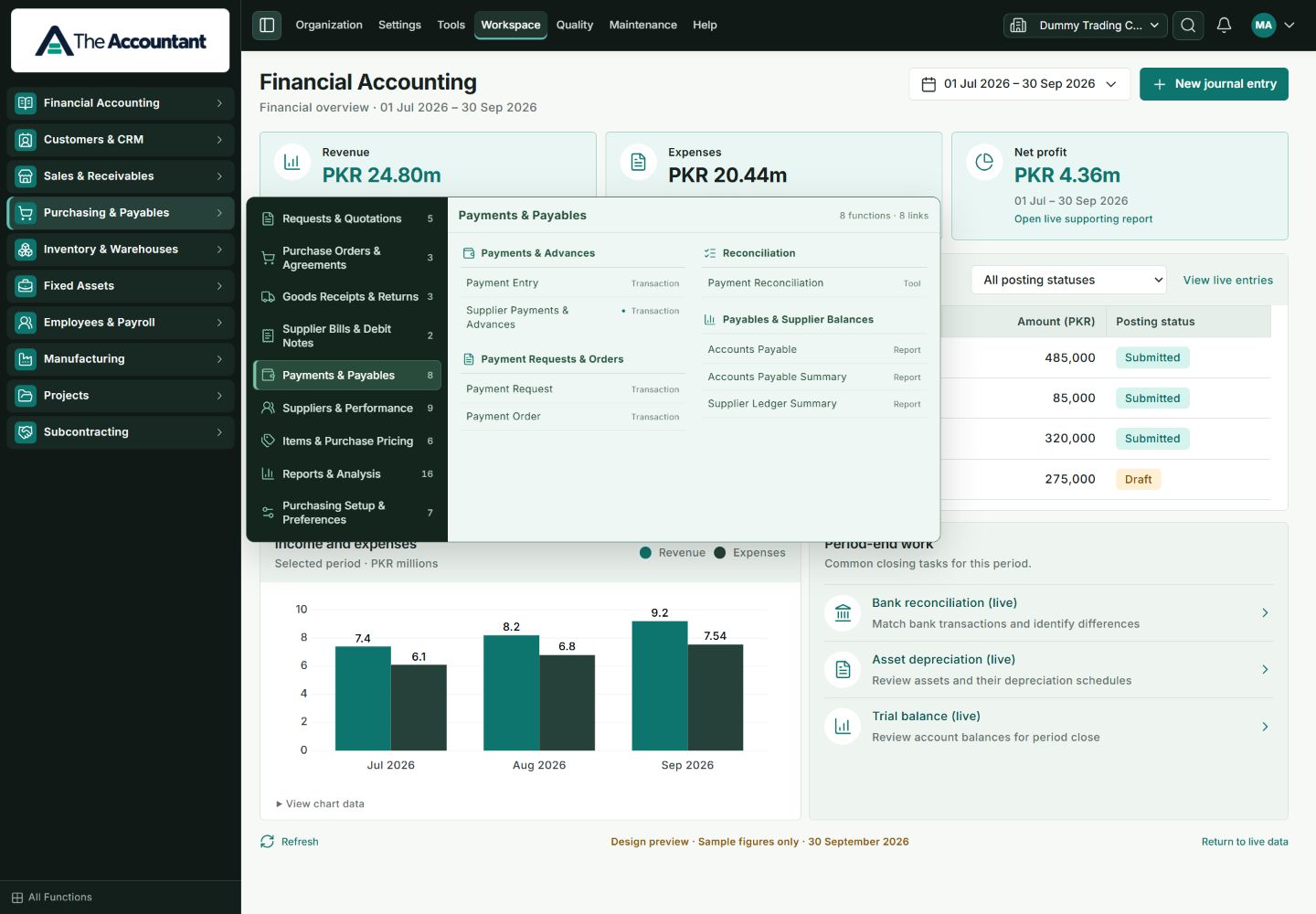Click the Manufacturing factory icon
Viewport: 1316px width, 914px height.
tap(26, 359)
